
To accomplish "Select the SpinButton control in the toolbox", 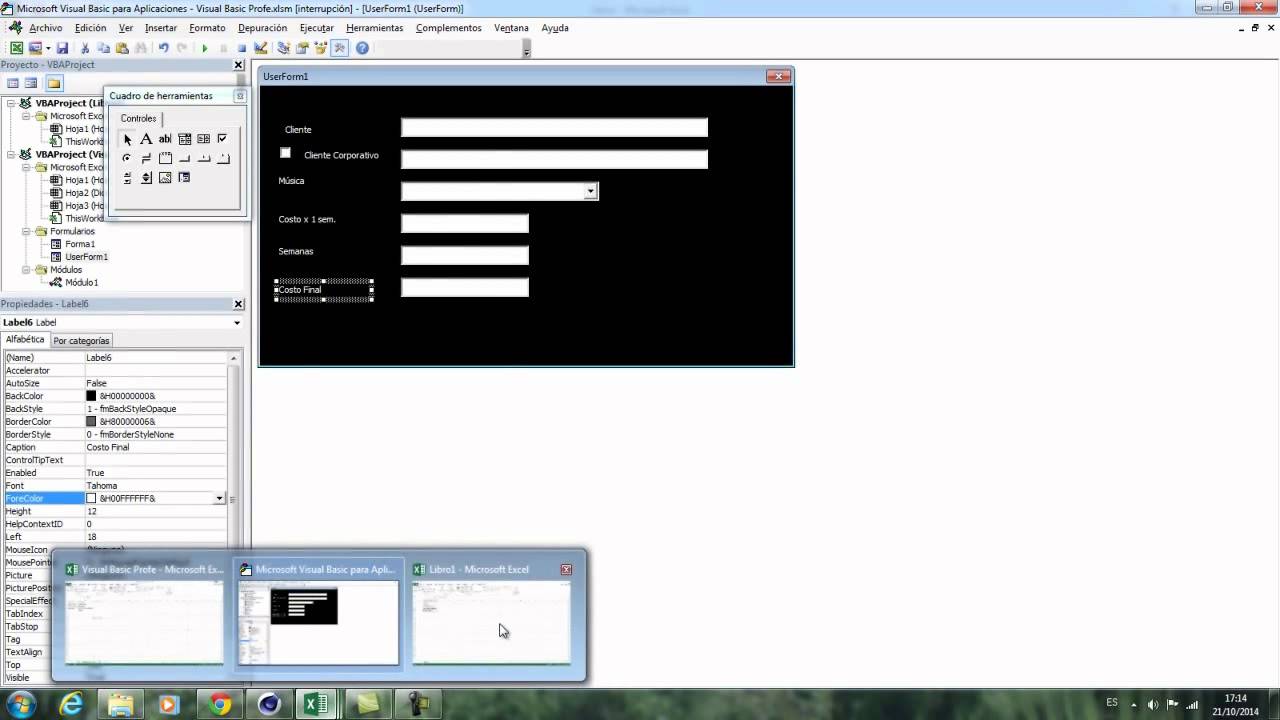I will pyautogui.click(x=146, y=177).
